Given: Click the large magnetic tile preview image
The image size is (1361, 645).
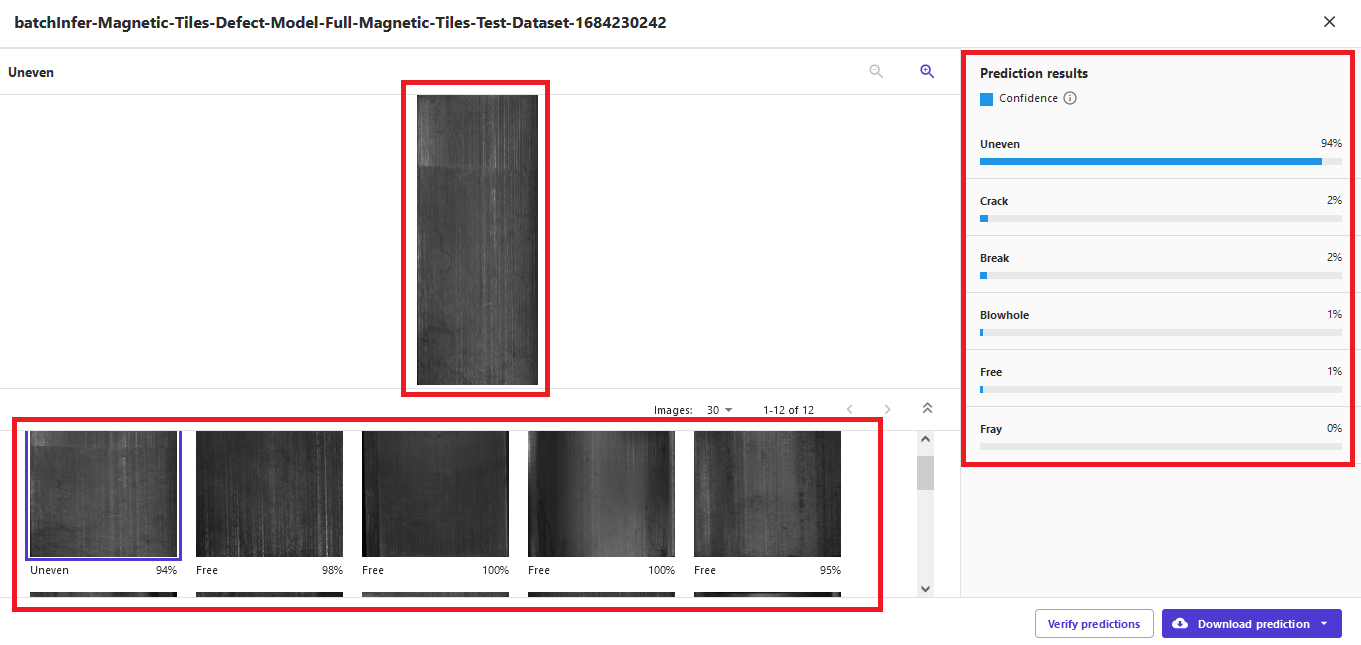Looking at the screenshot, I should point(477,240).
